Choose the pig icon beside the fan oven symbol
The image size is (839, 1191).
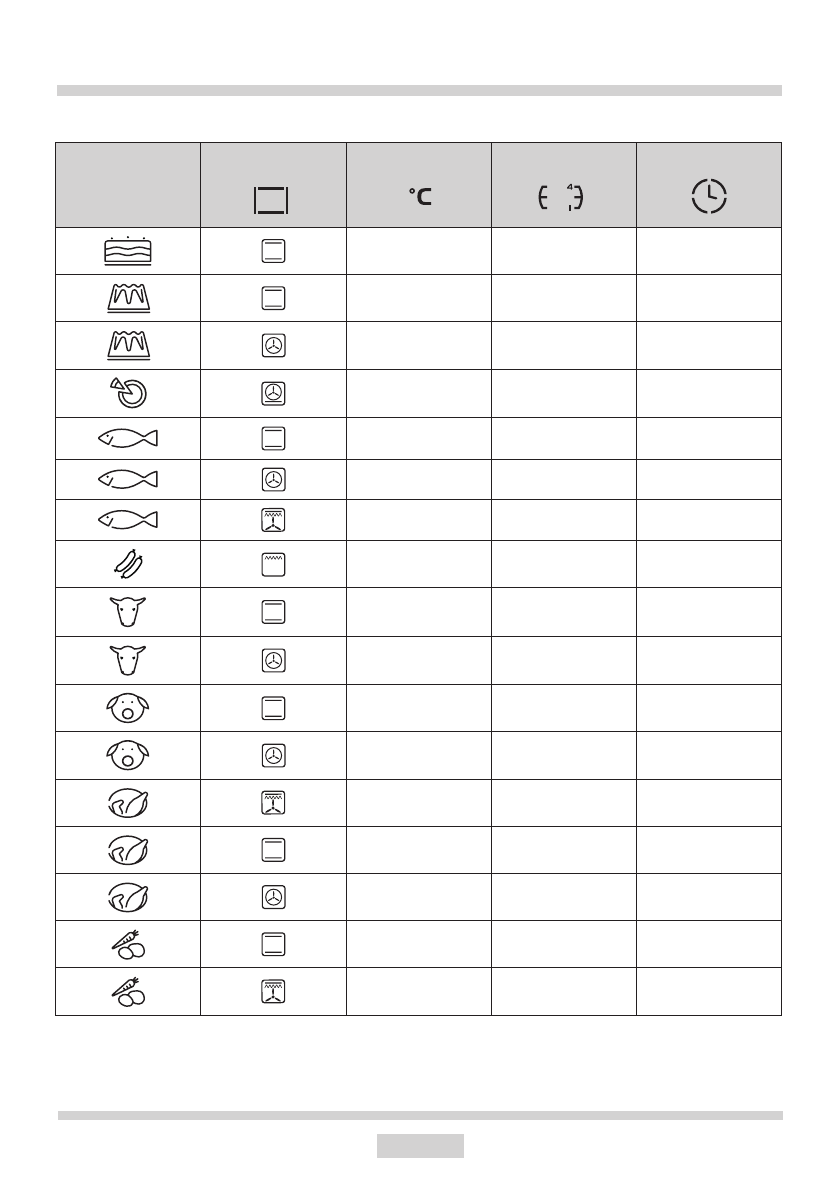[x=127, y=755]
